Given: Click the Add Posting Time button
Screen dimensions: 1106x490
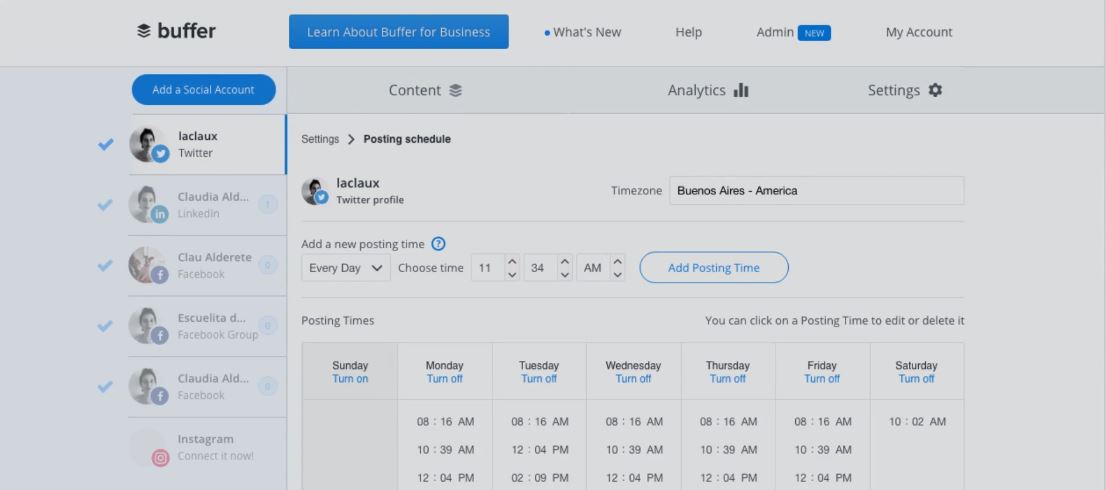Looking at the screenshot, I should [x=713, y=268].
